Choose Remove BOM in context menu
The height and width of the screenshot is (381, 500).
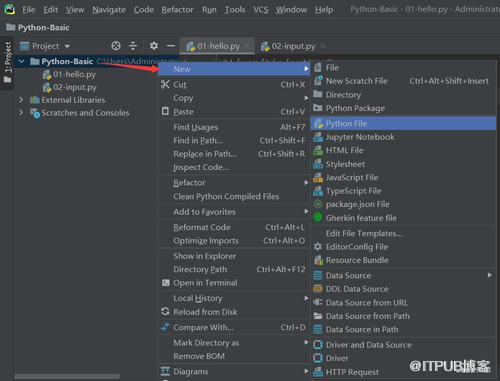pos(233,356)
